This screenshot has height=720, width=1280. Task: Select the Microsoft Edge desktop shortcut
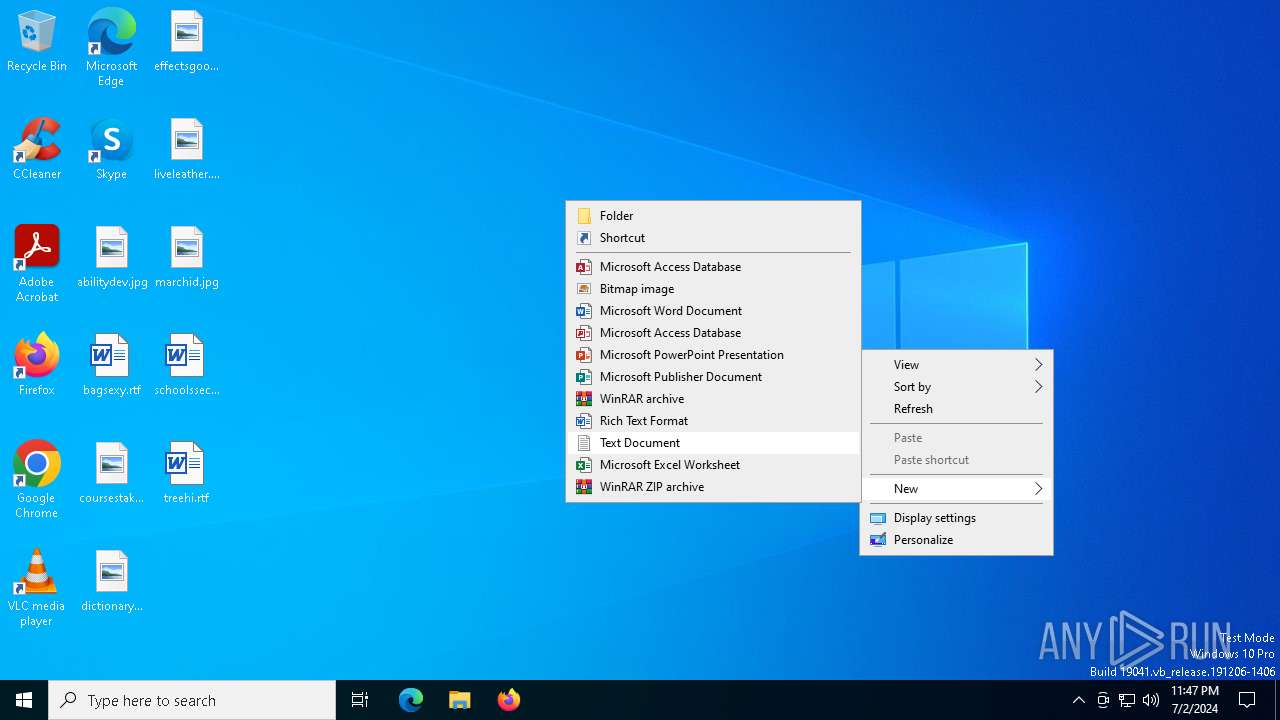click(111, 47)
